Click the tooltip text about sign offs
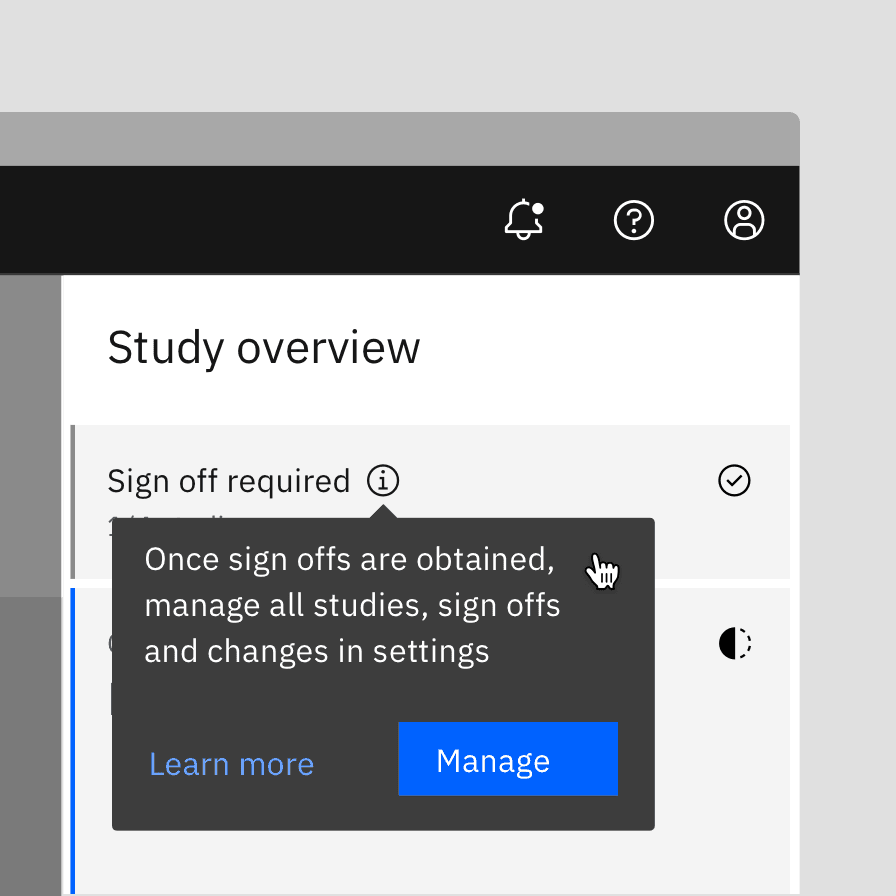The height and width of the screenshot is (896, 896). click(x=351, y=605)
